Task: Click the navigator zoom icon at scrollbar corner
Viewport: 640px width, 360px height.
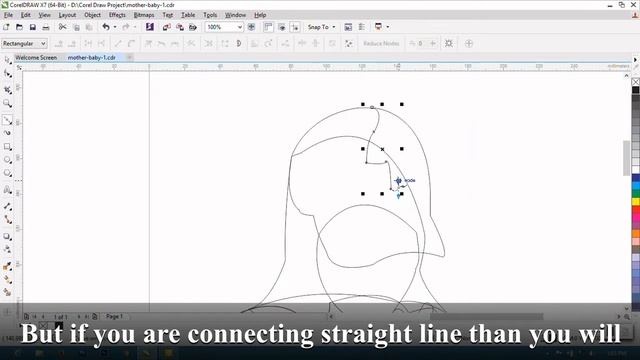Action: 627,316
